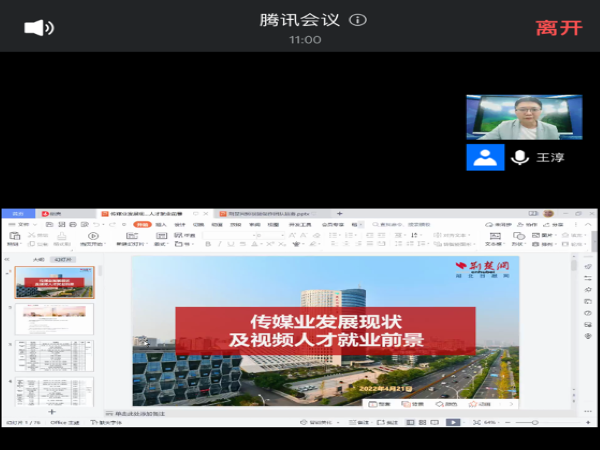
Task: Click the new slide icon
Action: point(132,236)
